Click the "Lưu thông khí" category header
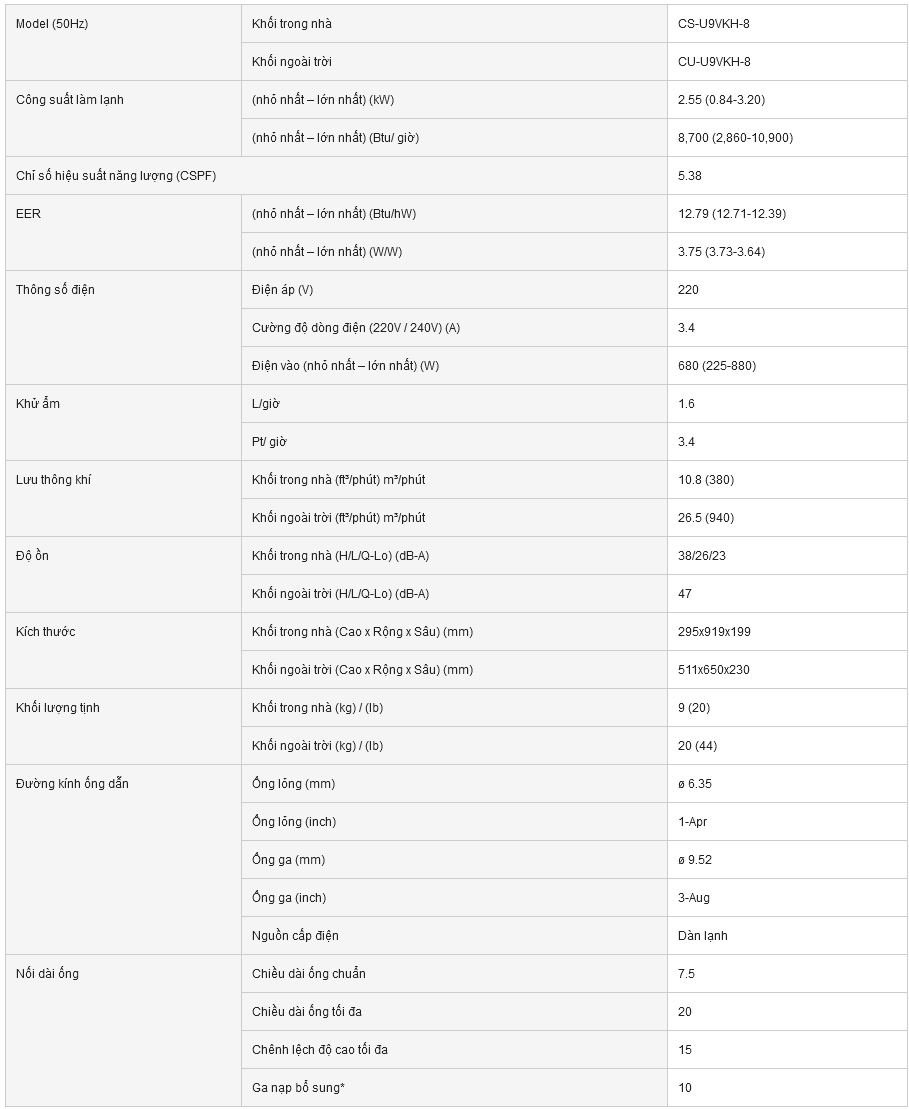Viewport: 909px width, 1109px height. point(53,480)
